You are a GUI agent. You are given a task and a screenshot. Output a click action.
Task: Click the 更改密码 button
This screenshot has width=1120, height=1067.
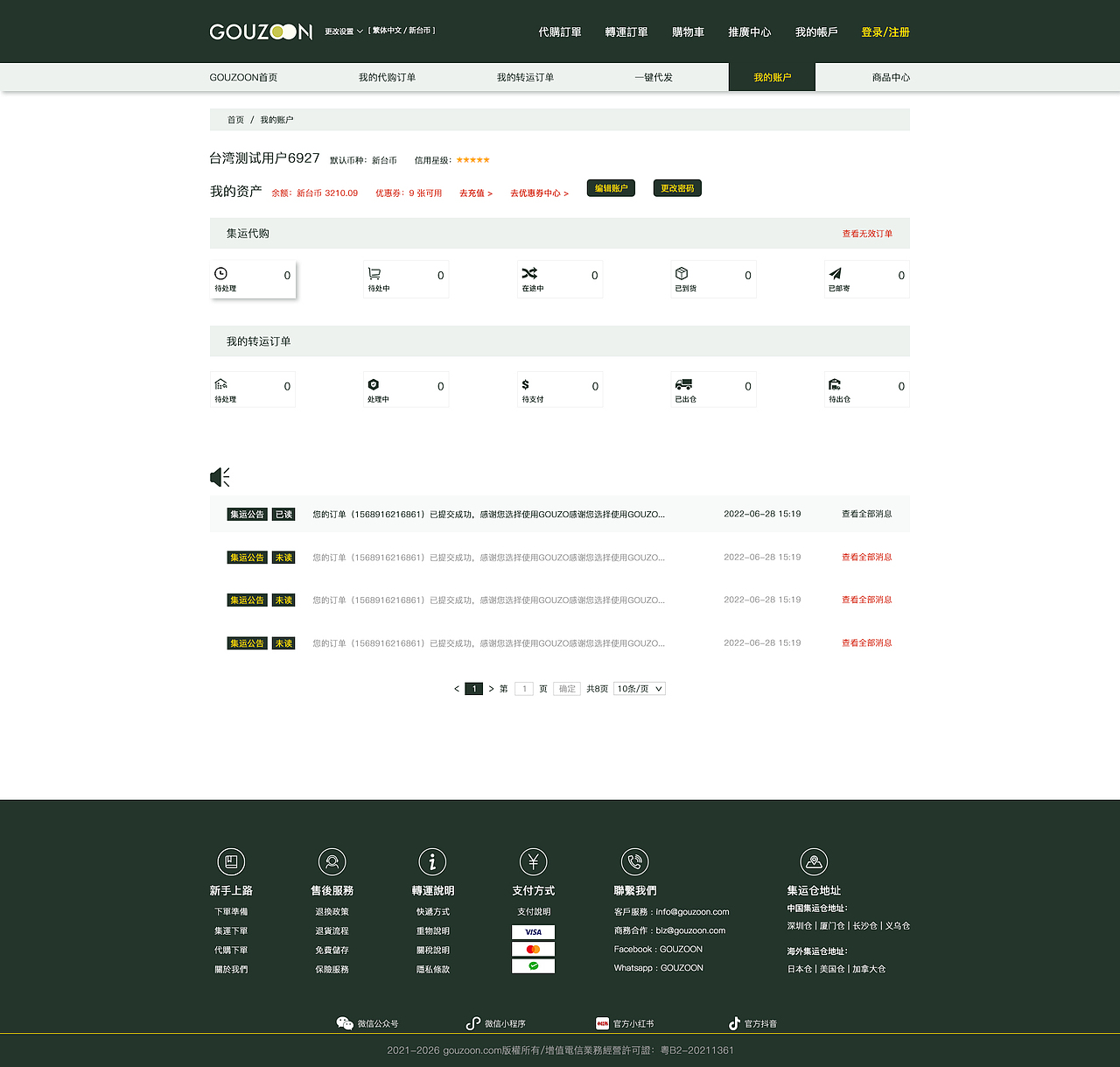677,188
